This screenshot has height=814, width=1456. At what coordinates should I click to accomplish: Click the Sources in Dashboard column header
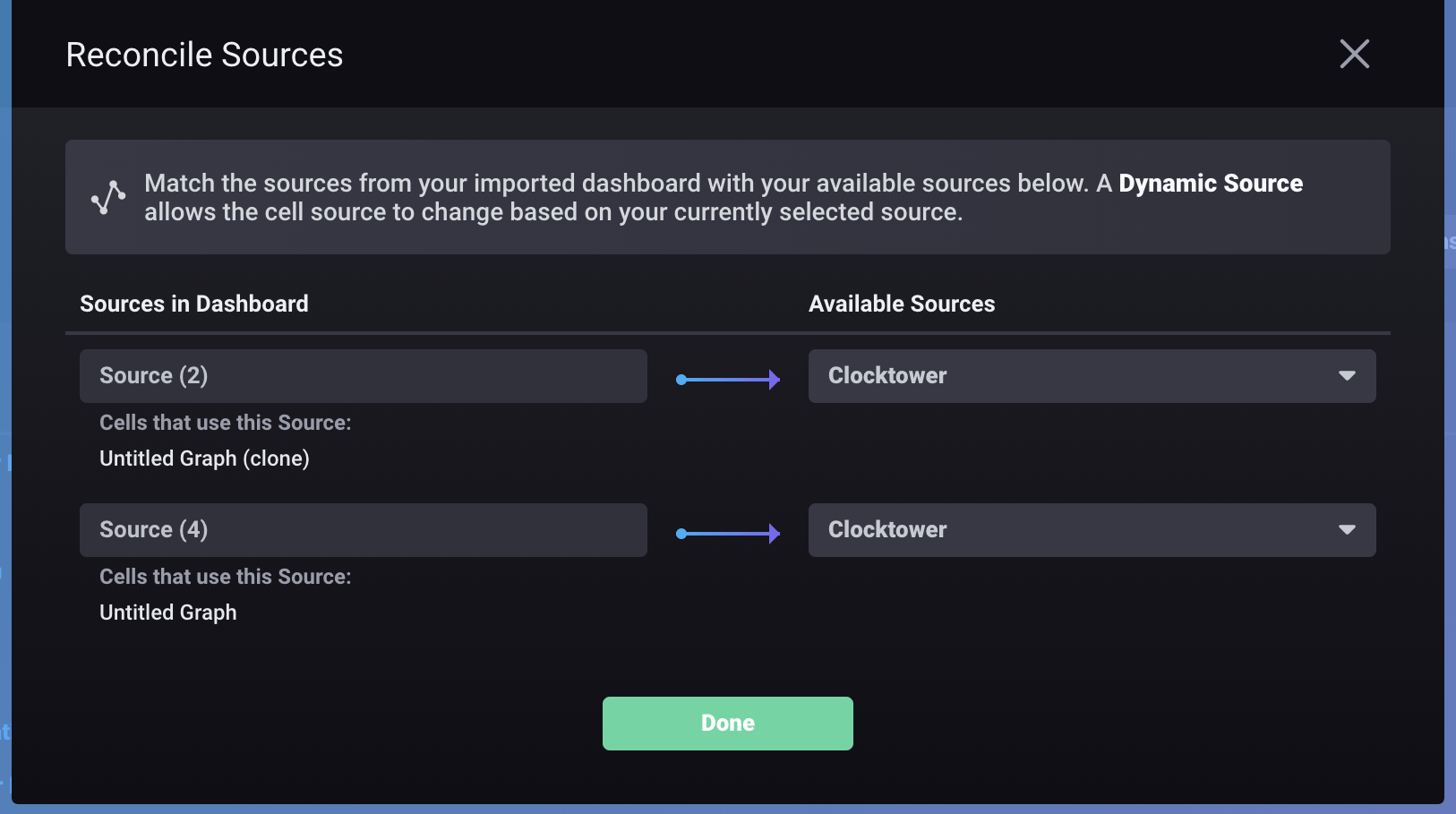pos(194,304)
